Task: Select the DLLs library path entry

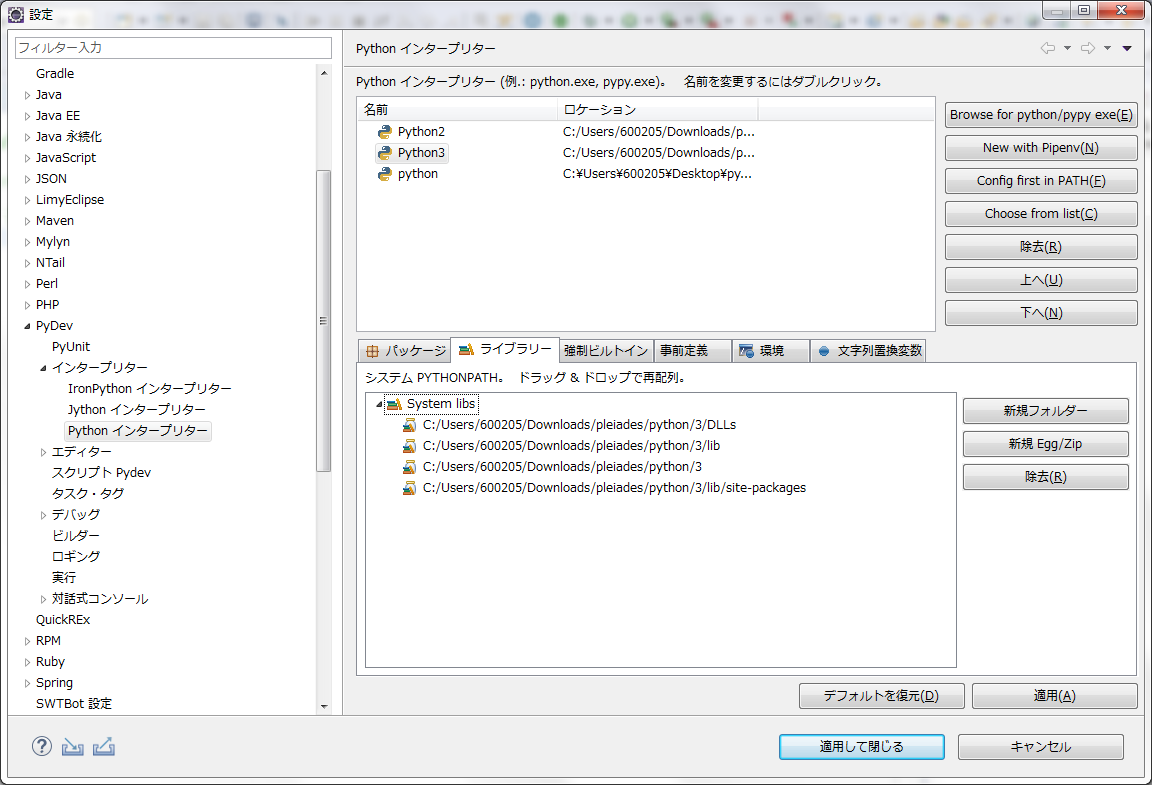Action: tap(578, 425)
